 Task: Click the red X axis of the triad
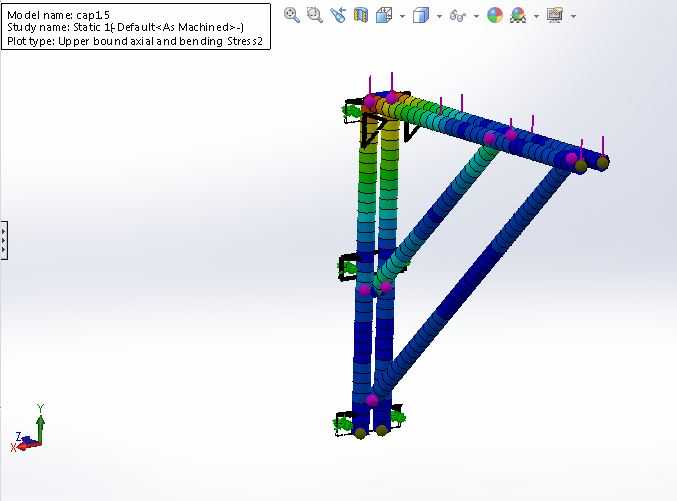[26, 447]
